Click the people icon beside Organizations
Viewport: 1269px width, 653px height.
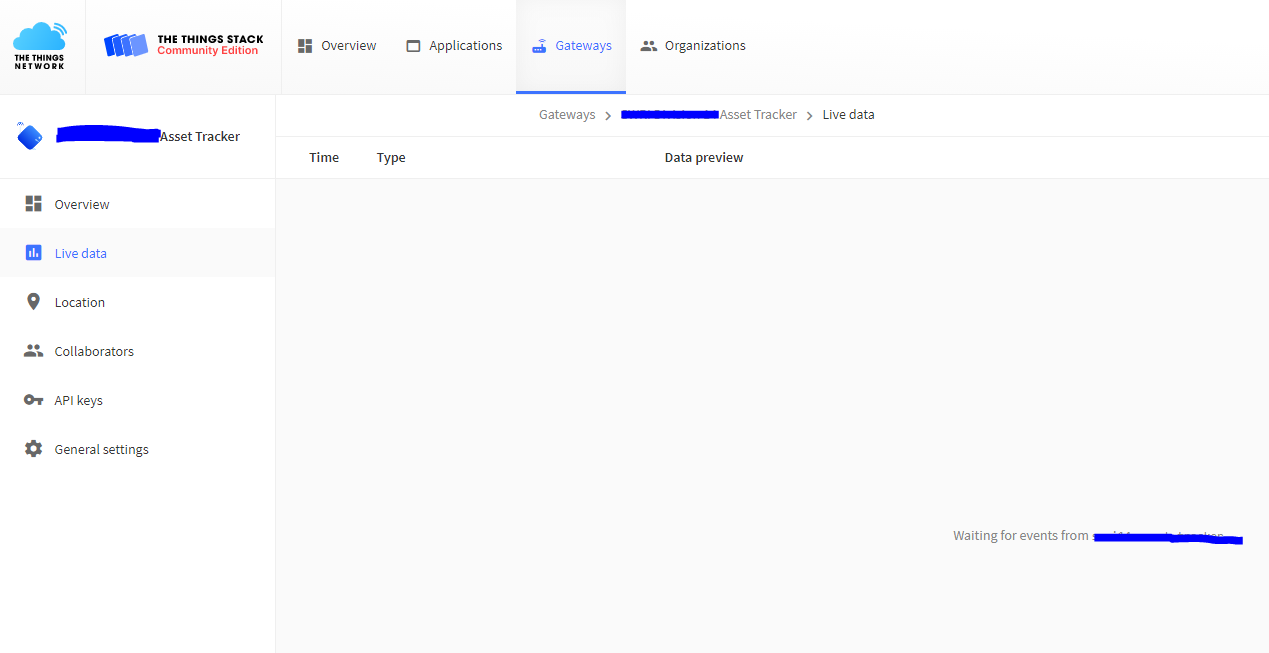649,46
